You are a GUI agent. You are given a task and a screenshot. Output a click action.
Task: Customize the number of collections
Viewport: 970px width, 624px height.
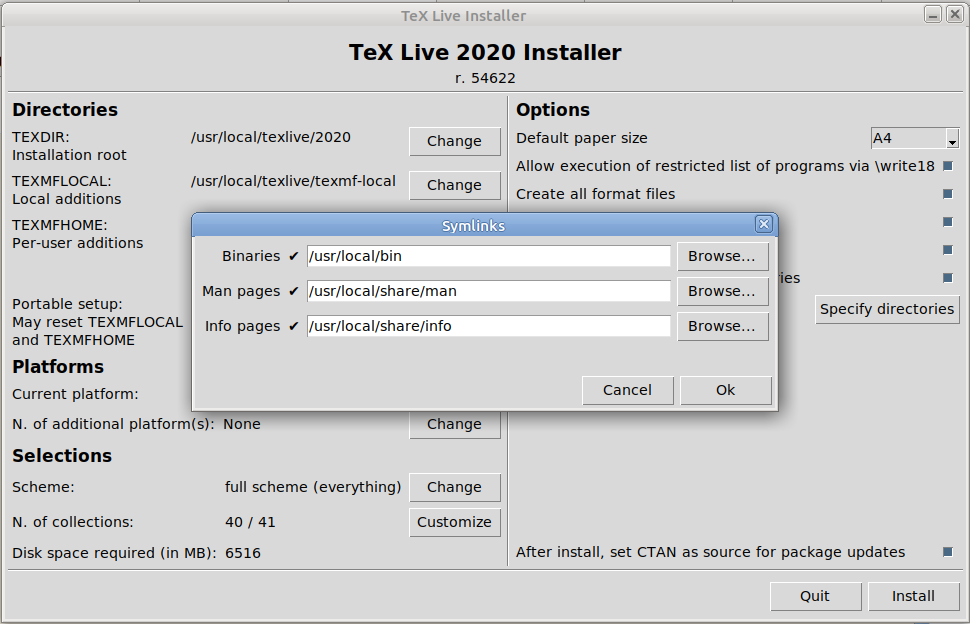click(x=454, y=522)
